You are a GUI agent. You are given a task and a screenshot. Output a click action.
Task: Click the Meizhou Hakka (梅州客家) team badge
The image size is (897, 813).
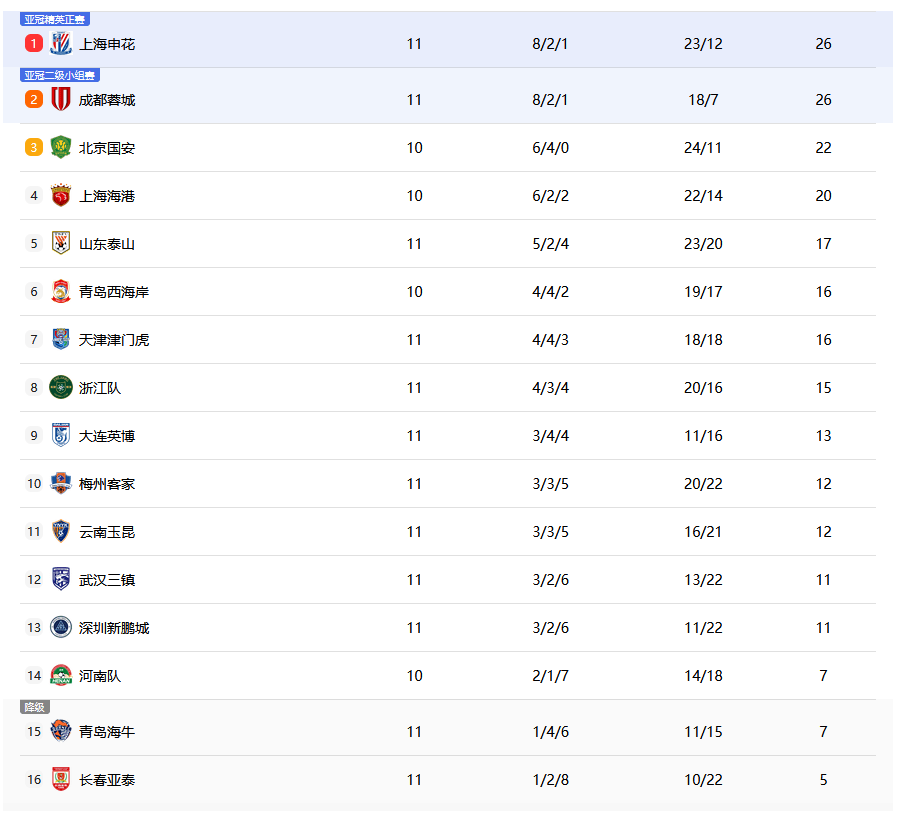(x=61, y=484)
